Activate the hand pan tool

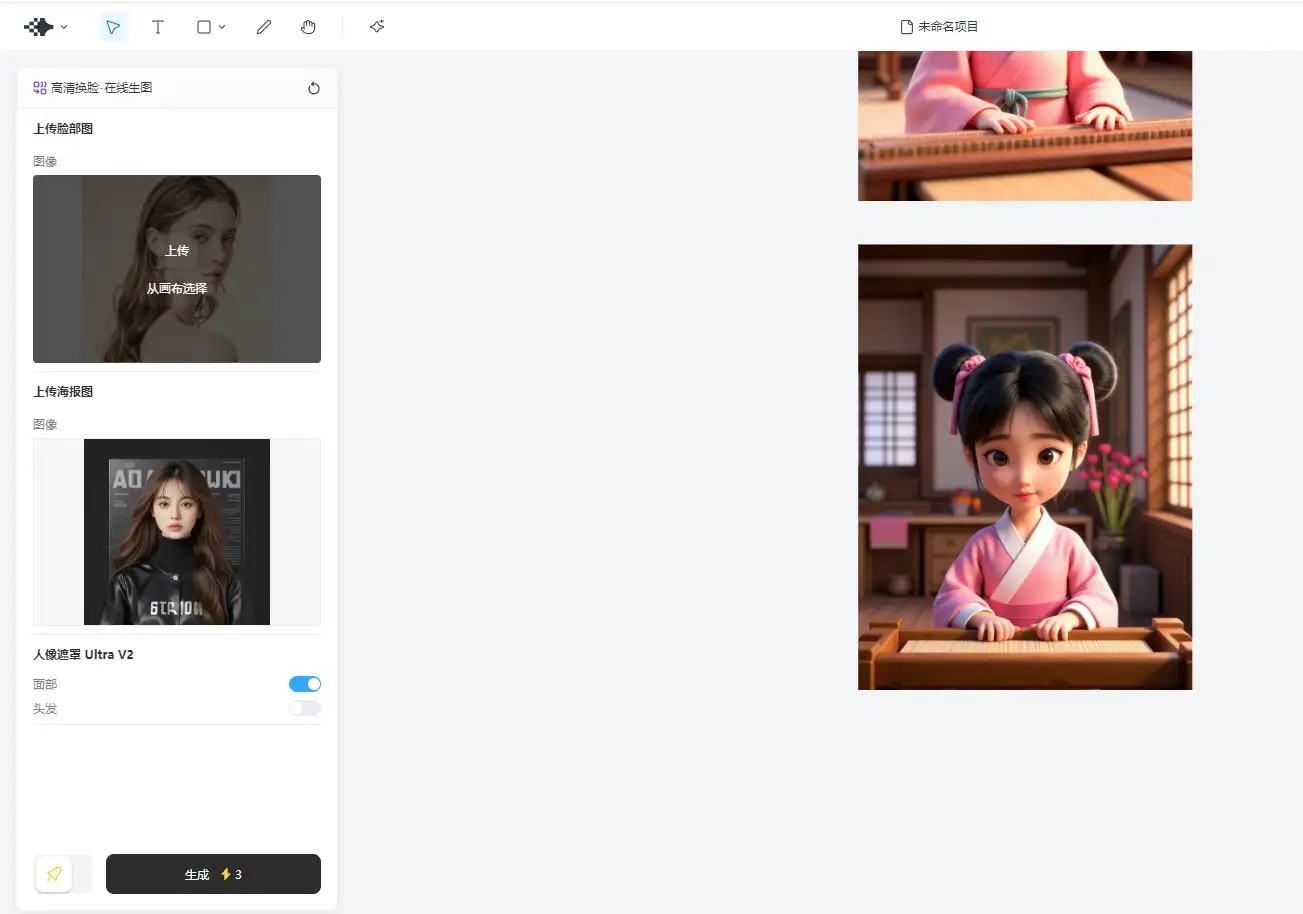(308, 27)
